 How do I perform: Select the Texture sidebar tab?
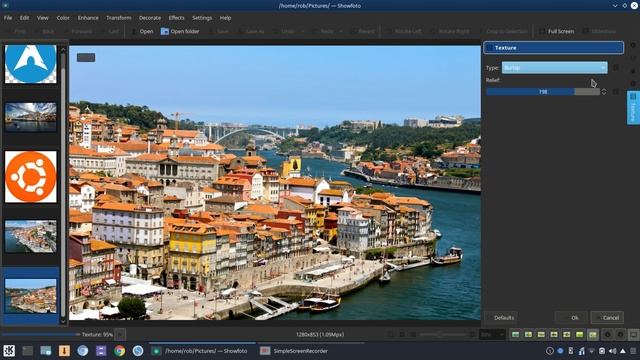point(633,108)
